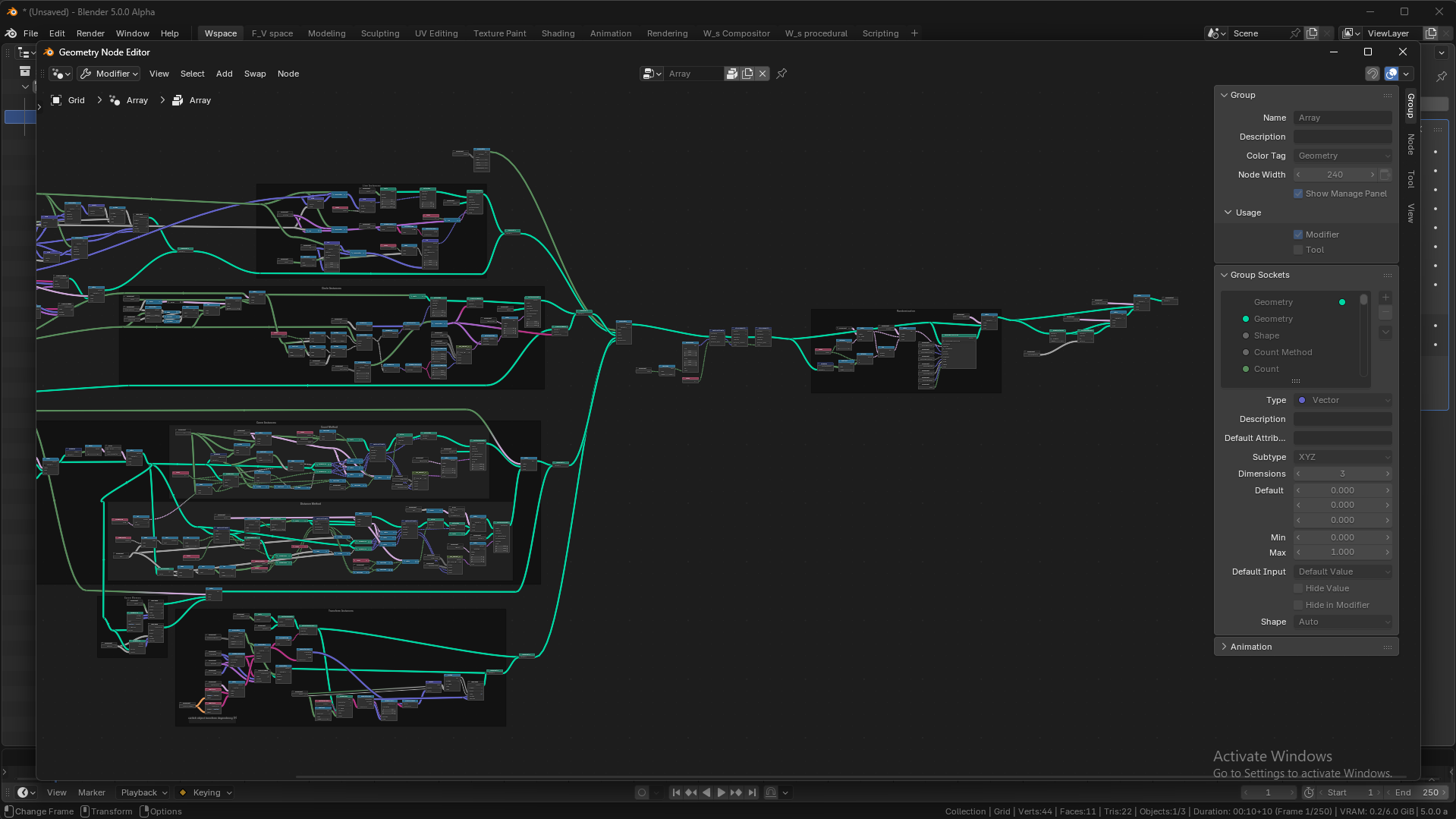Toggle the node editor overlays icon

(1392, 74)
